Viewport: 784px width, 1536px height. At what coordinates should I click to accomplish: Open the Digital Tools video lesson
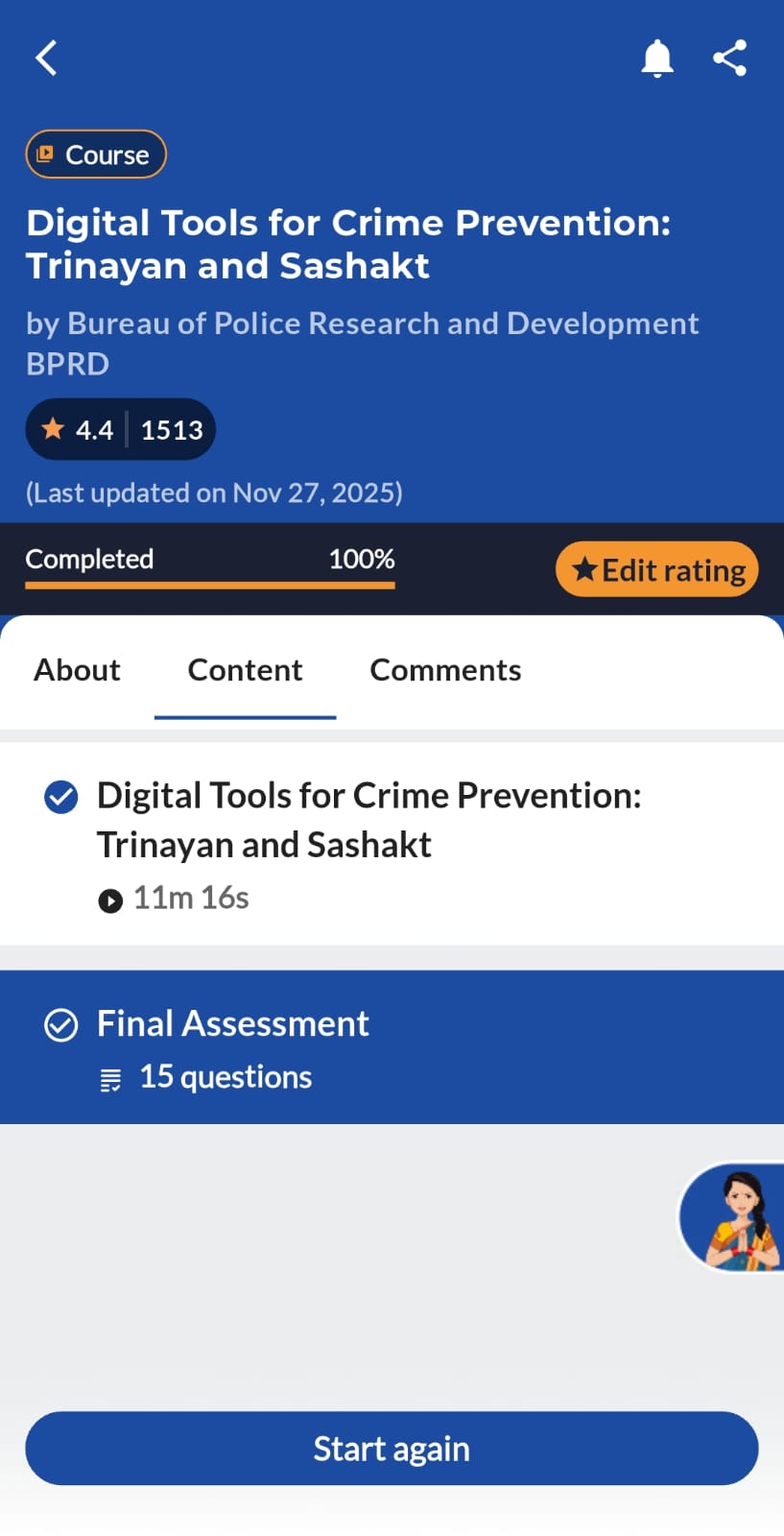[368, 820]
